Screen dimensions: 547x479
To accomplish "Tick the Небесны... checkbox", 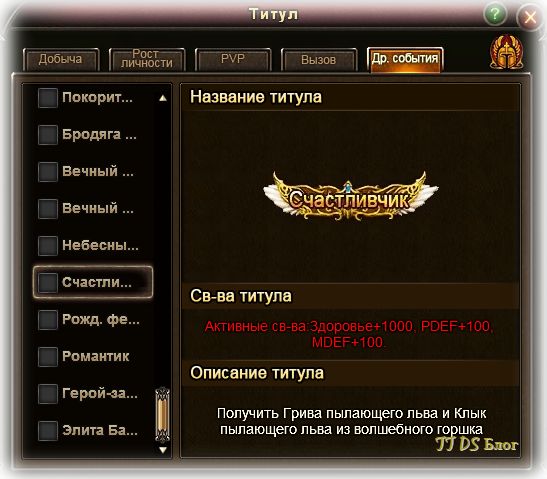I will [48, 246].
